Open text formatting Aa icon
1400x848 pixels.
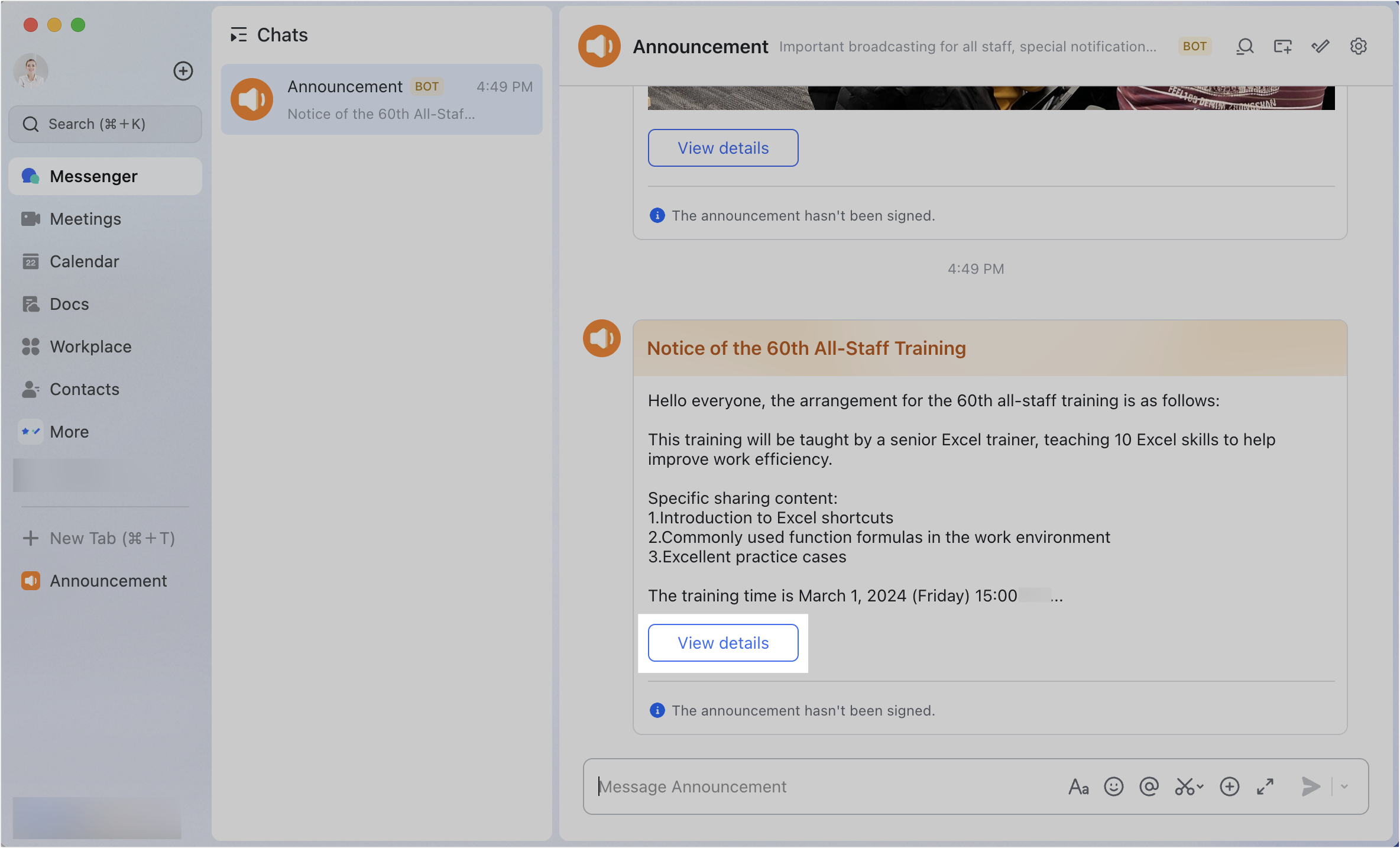tap(1078, 786)
